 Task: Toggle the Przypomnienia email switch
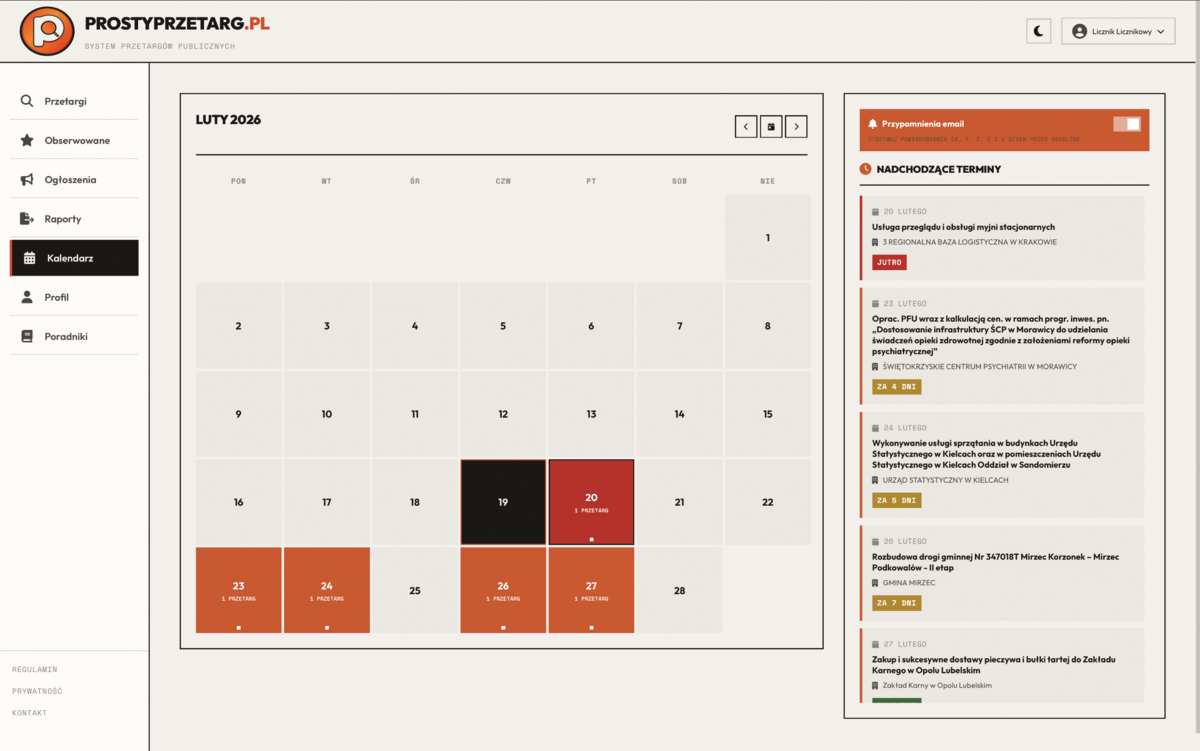click(1126, 124)
